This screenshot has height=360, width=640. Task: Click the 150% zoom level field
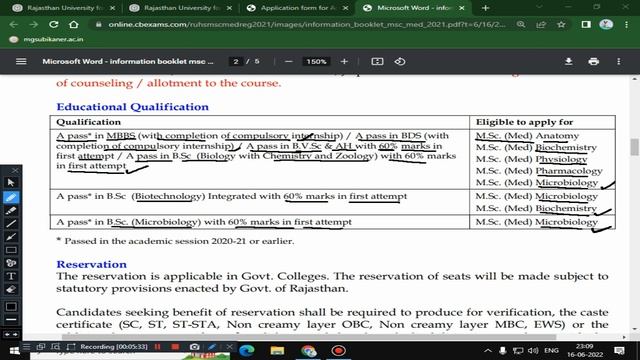pos(316,62)
